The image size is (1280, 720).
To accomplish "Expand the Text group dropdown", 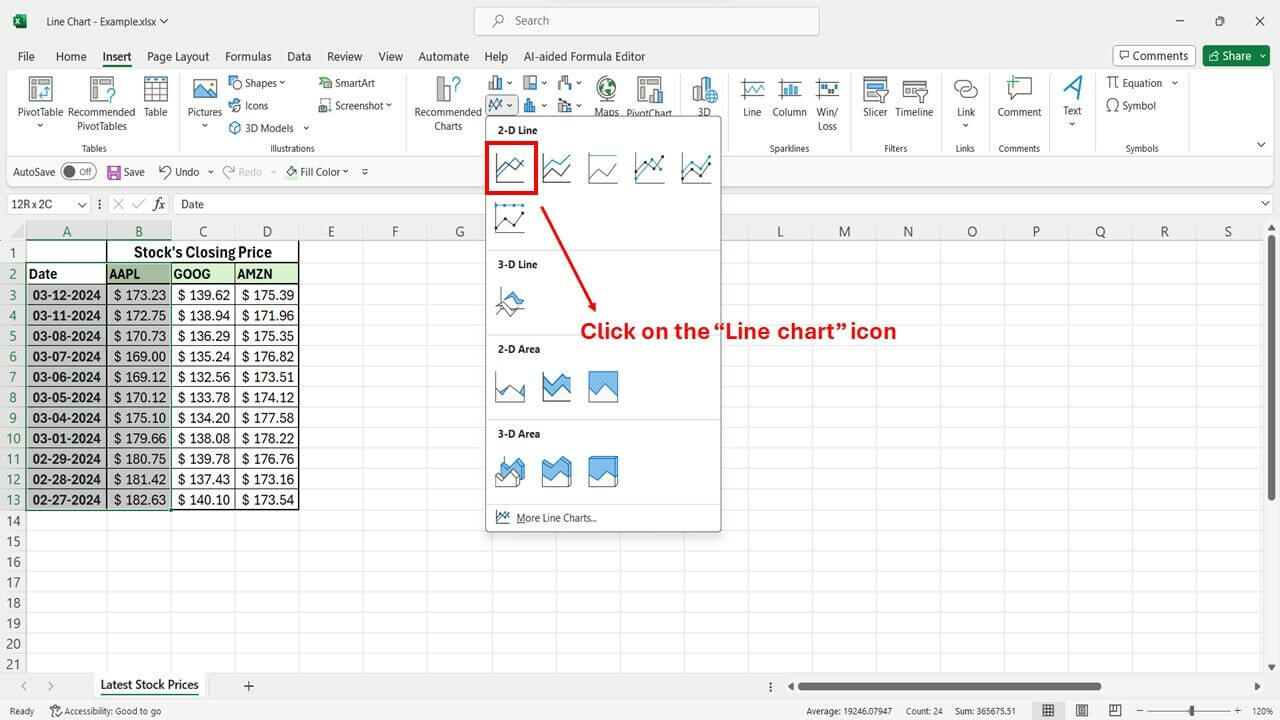I will 1072,125.
